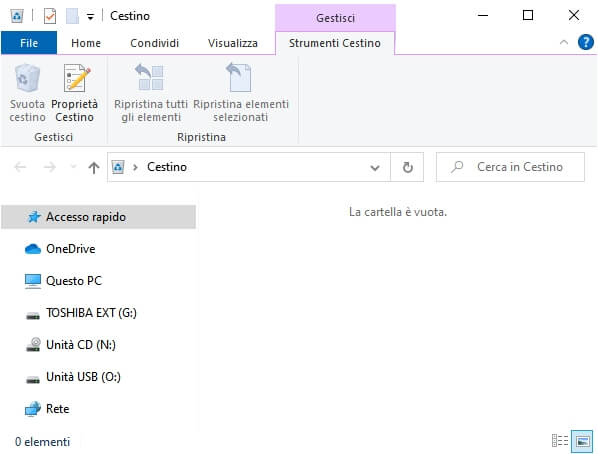
Task: Refresh the Cestino folder view
Action: coord(407,167)
